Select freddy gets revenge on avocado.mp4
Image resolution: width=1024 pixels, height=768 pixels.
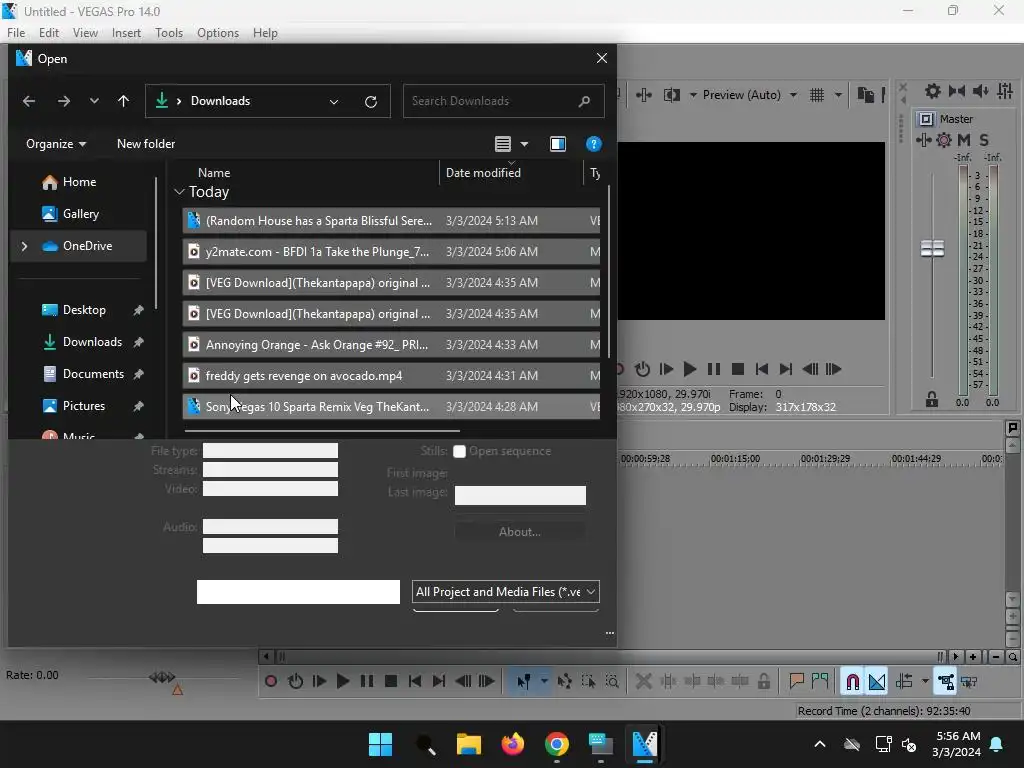[x=391, y=376]
